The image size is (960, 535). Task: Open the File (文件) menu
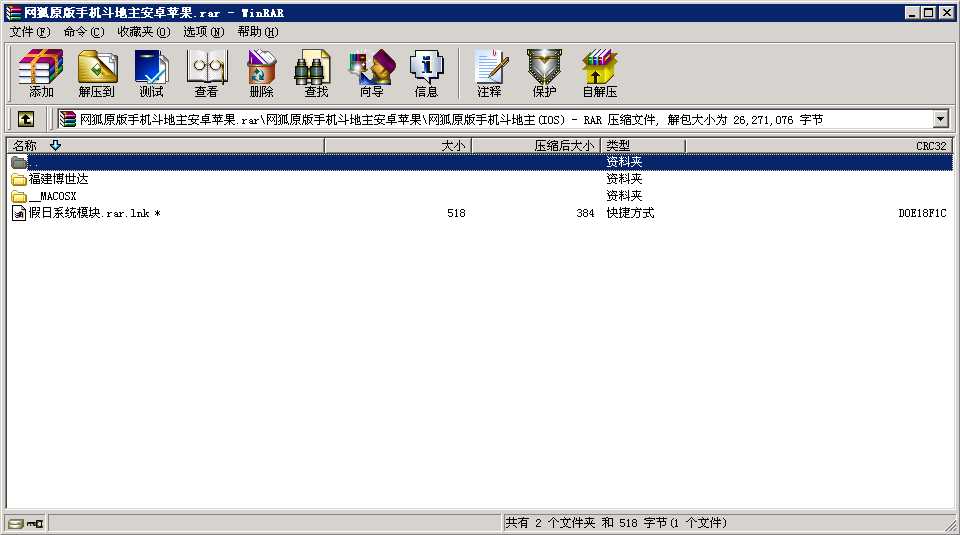pyautogui.click(x=29, y=32)
